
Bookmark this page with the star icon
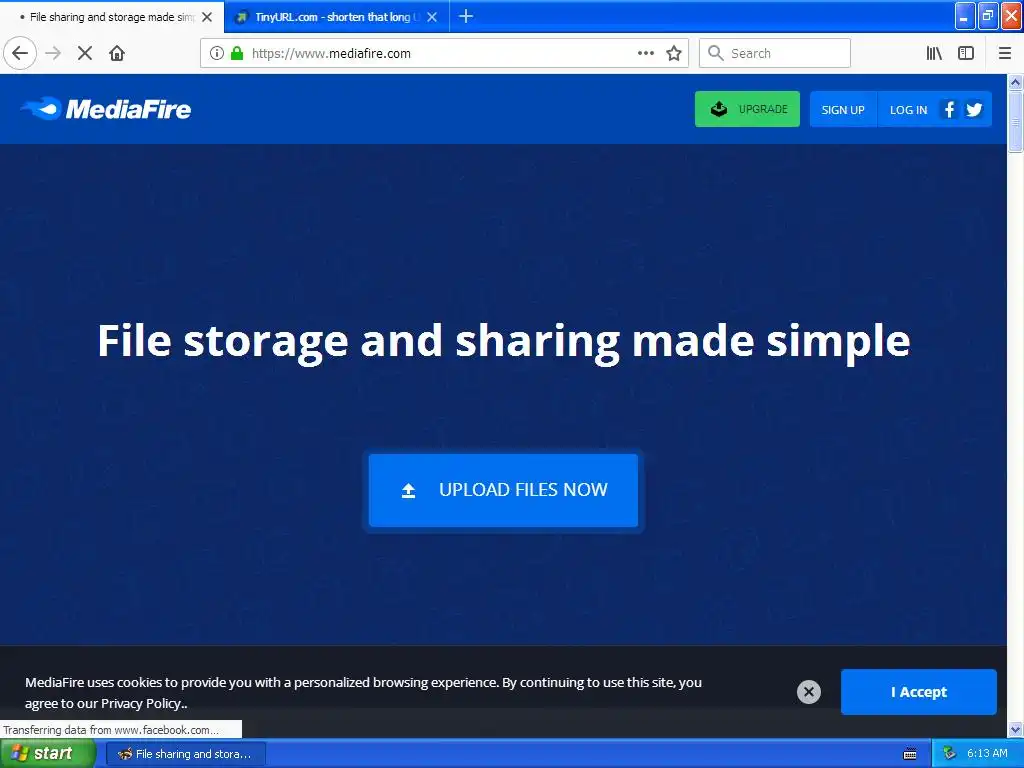[x=674, y=53]
